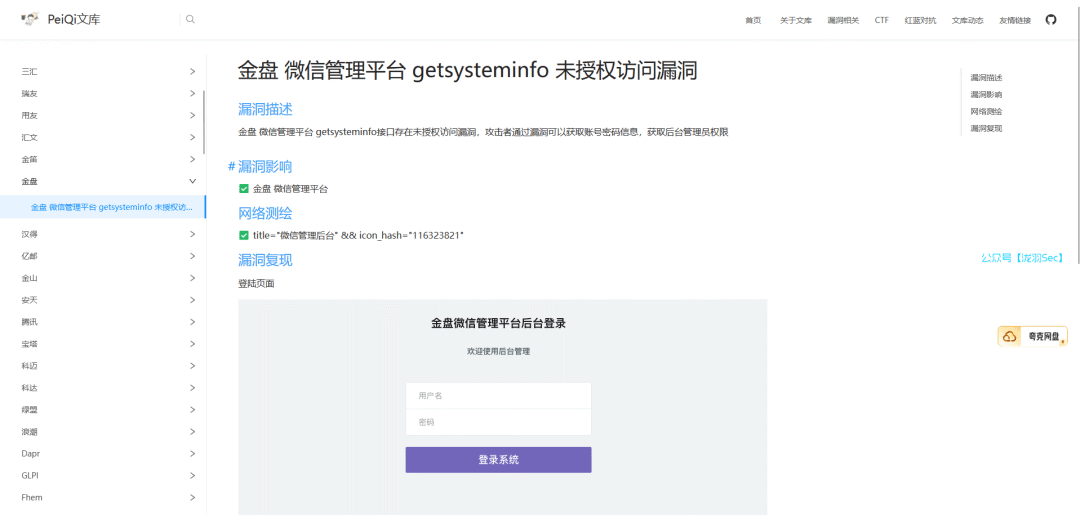Screen dimensions: 1080x515
Task: Click the 网络测绘 section heading
Action: [265, 213]
